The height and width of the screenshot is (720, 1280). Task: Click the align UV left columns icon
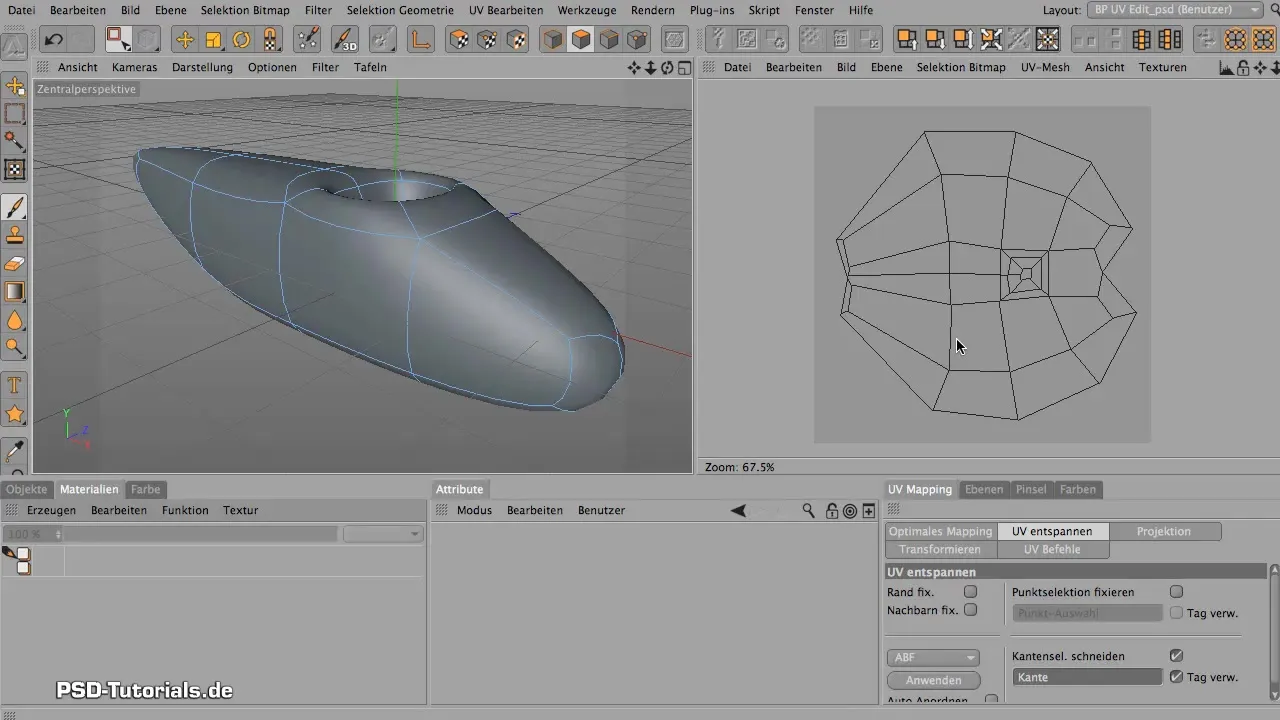pyautogui.click(x=1141, y=40)
